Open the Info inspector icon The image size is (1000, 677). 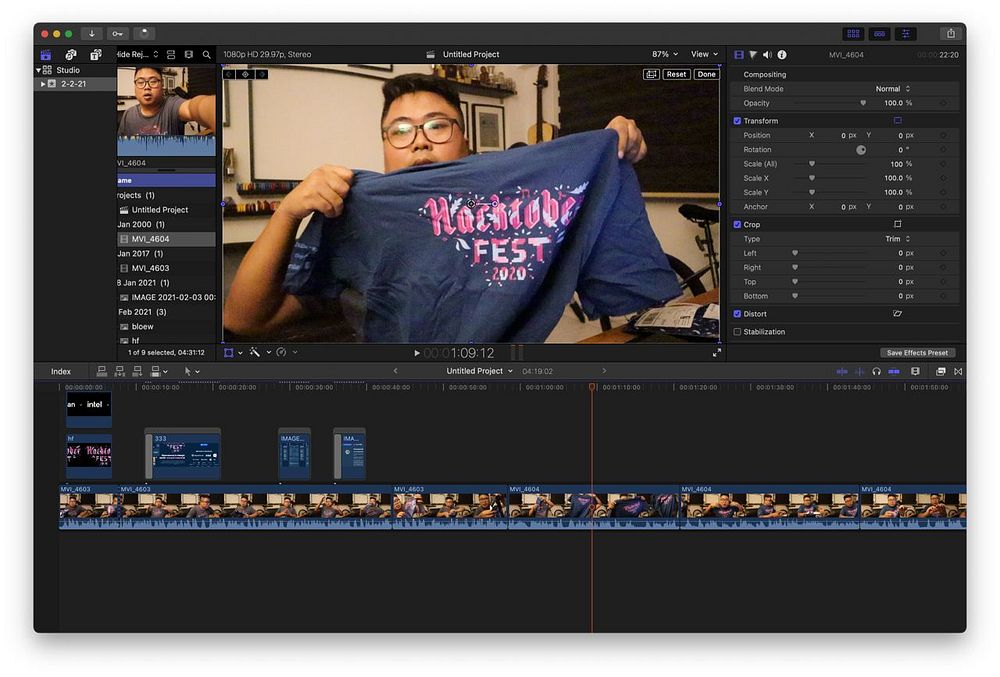point(782,55)
